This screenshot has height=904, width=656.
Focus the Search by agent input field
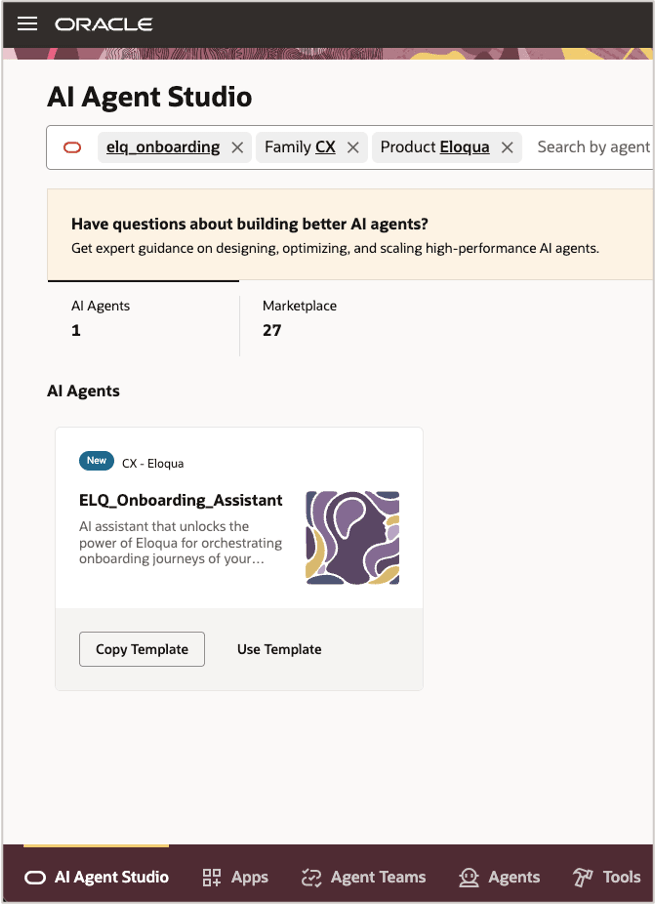tap(594, 148)
